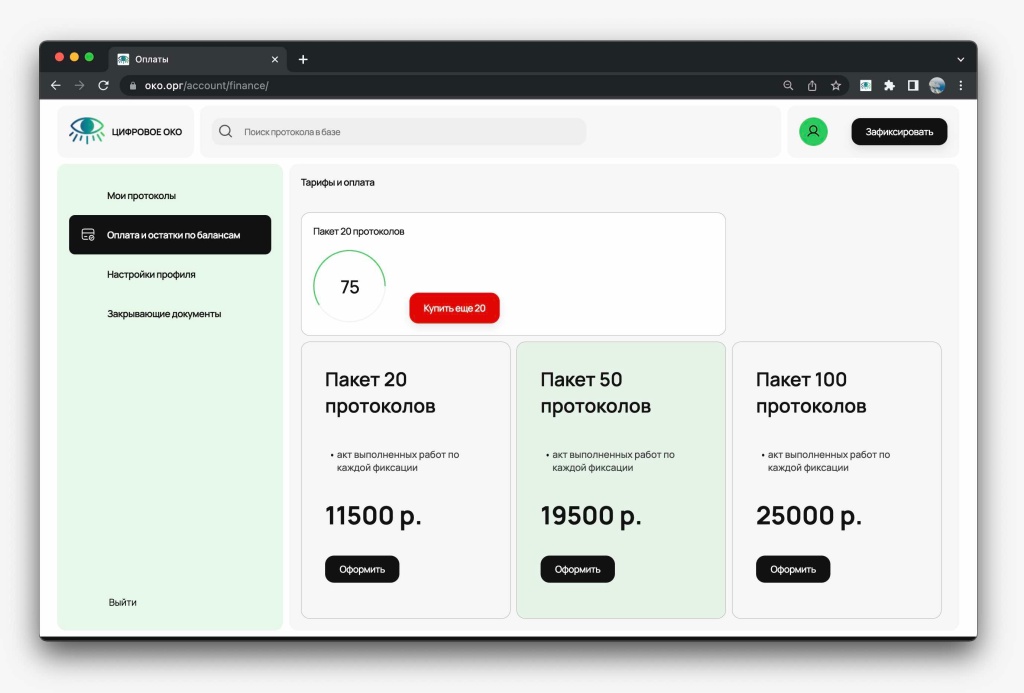
Task: Click the Тарифы и оплата heading
Action: 338,182
